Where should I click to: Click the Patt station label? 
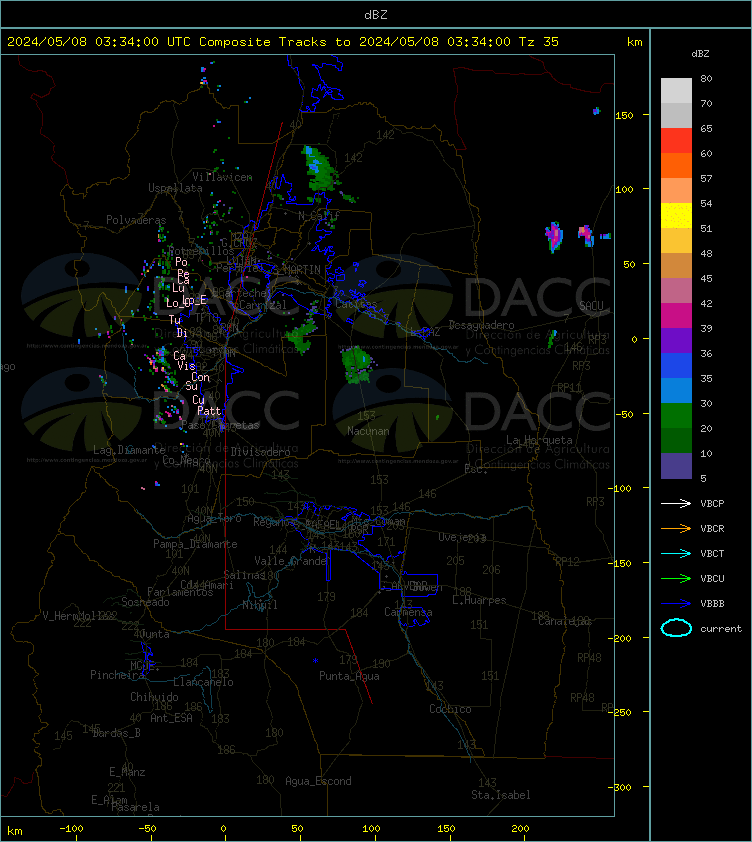[x=209, y=411]
